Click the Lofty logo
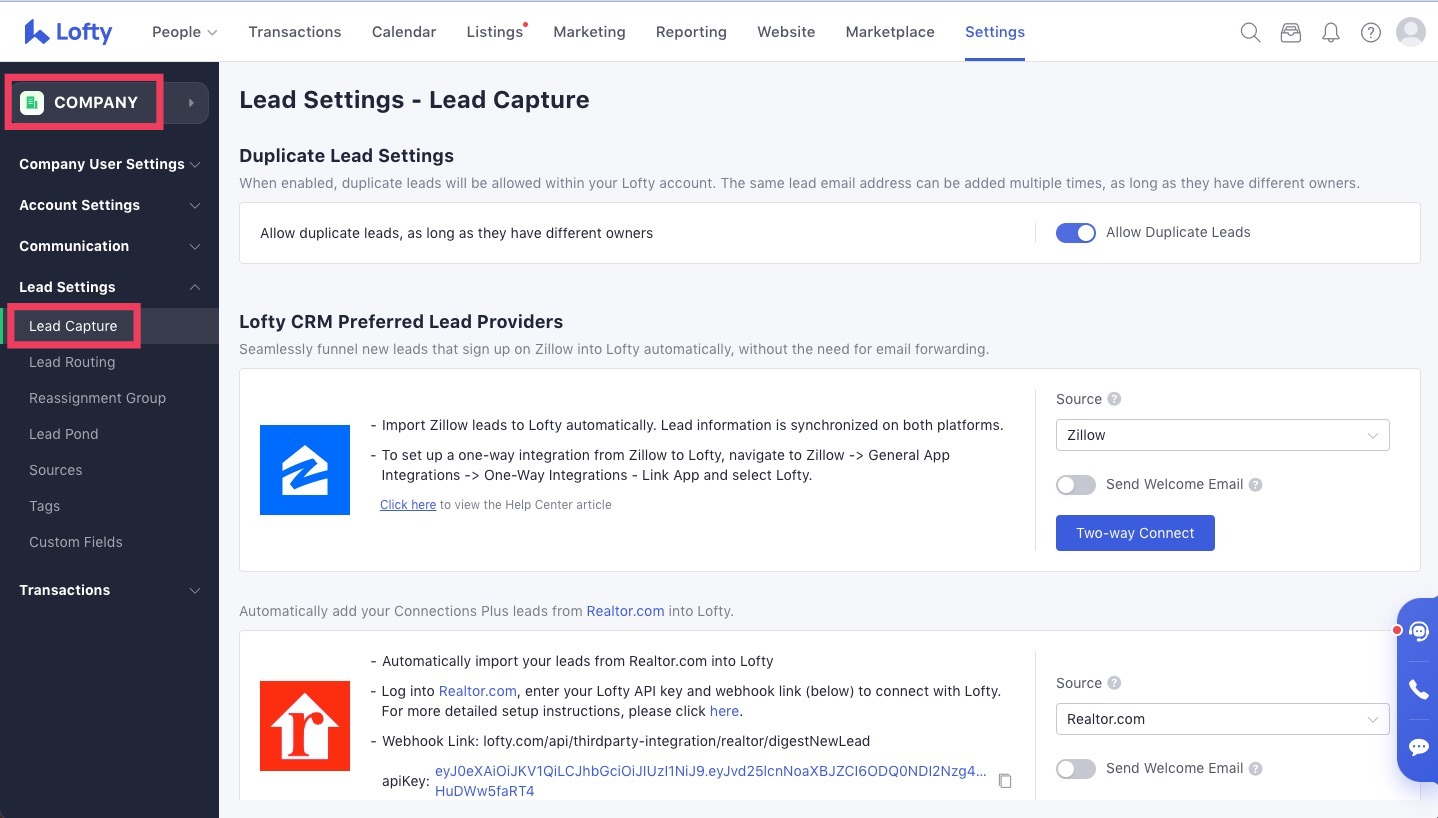This screenshot has width=1438, height=818. point(68,32)
